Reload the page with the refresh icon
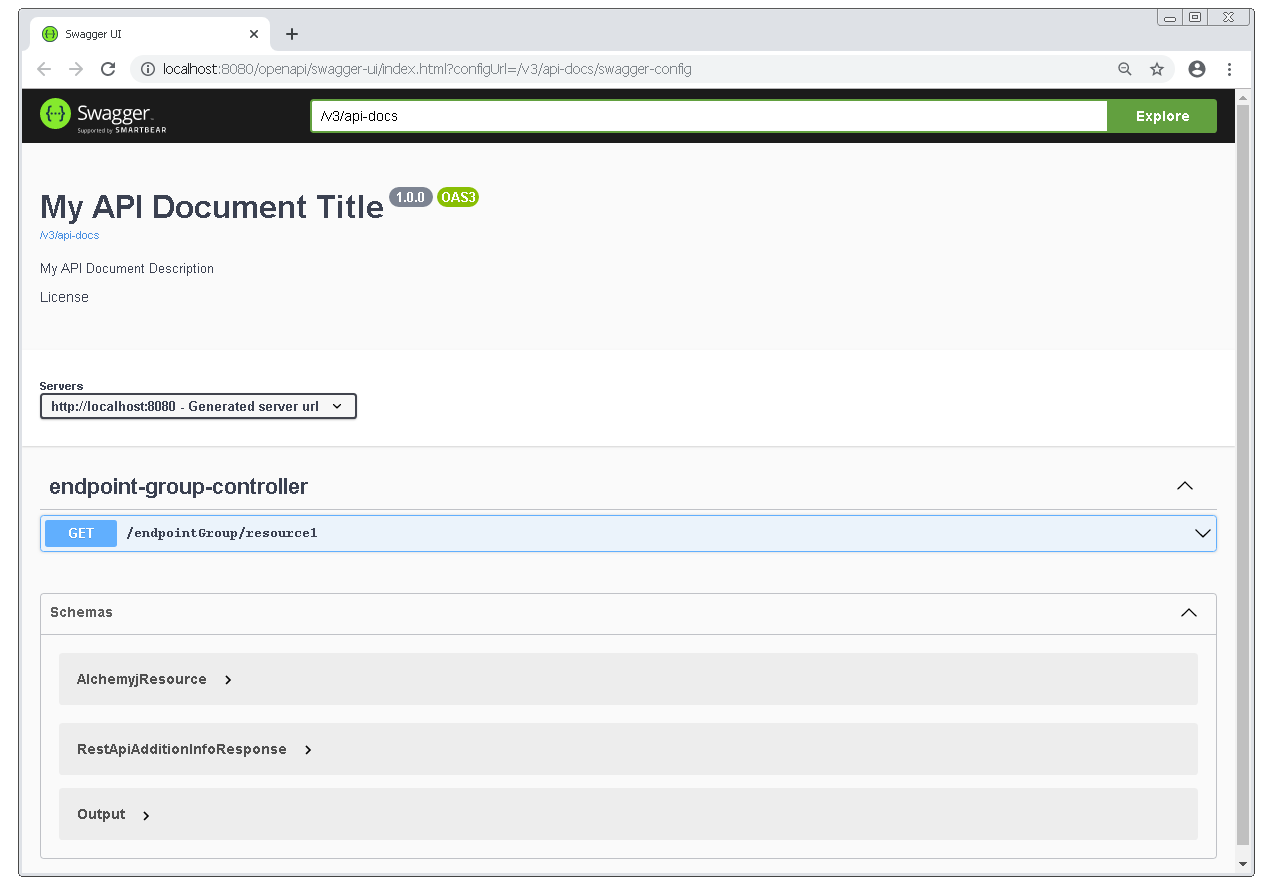Viewport: 1262px width, 883px height. [108, 69]
